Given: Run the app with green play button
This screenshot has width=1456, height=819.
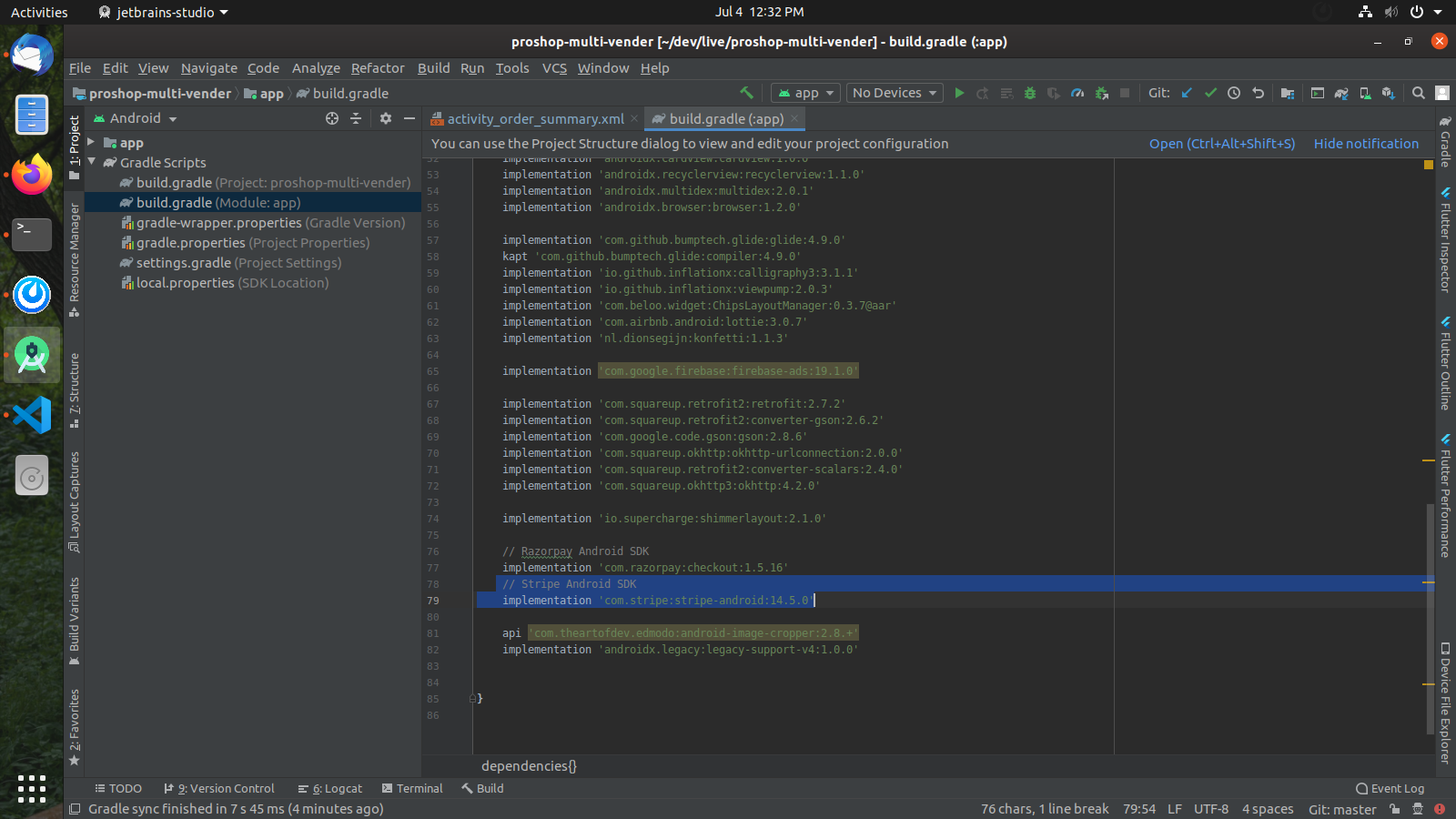Looking at the screenshot, I should pos(959,93).
